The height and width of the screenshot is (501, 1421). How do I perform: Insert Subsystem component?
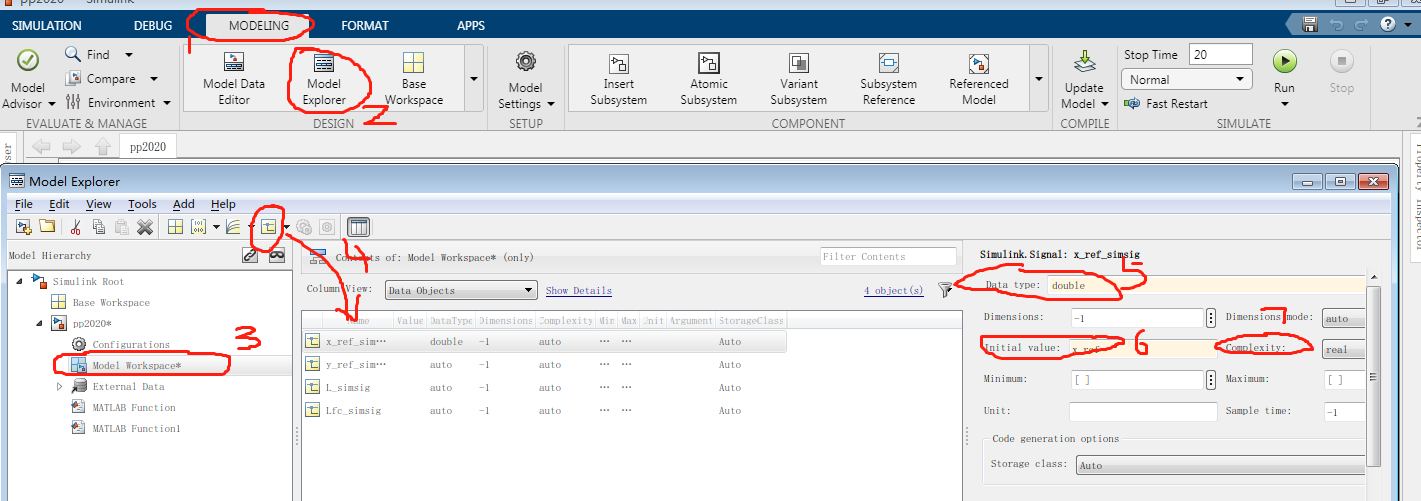[x=618, y=78]
